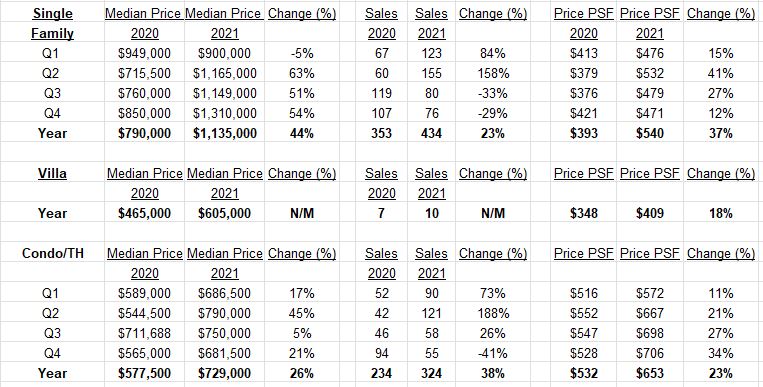Select the Single Family Q1 2020 median price cell
The width and height of the screenshot is (763, 387).
click(x=144, y=53)
